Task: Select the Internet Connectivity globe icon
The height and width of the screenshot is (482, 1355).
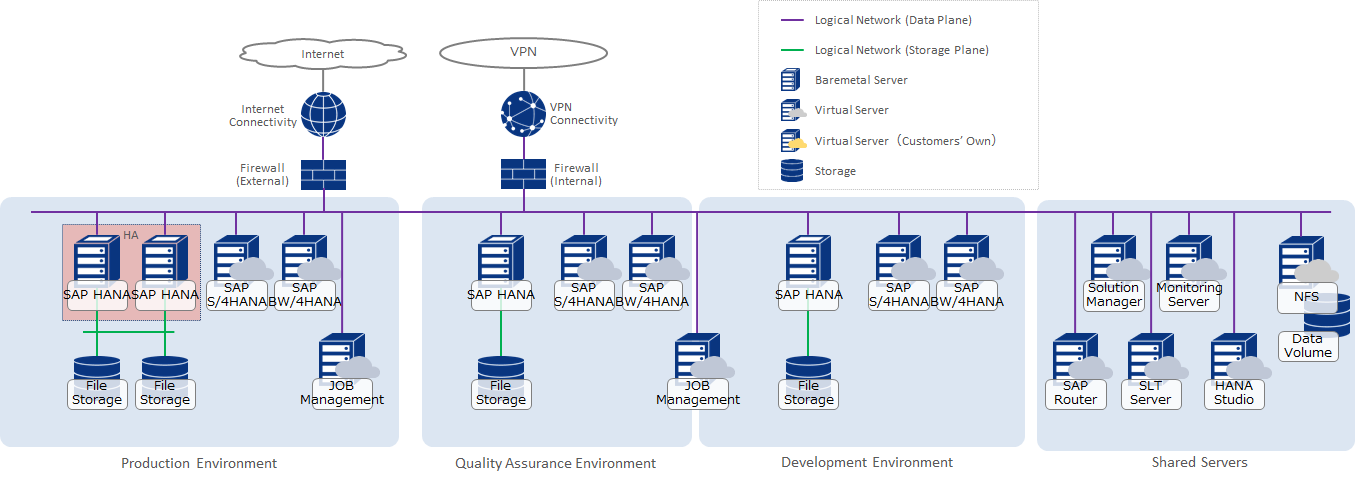Action: (323, 115)
